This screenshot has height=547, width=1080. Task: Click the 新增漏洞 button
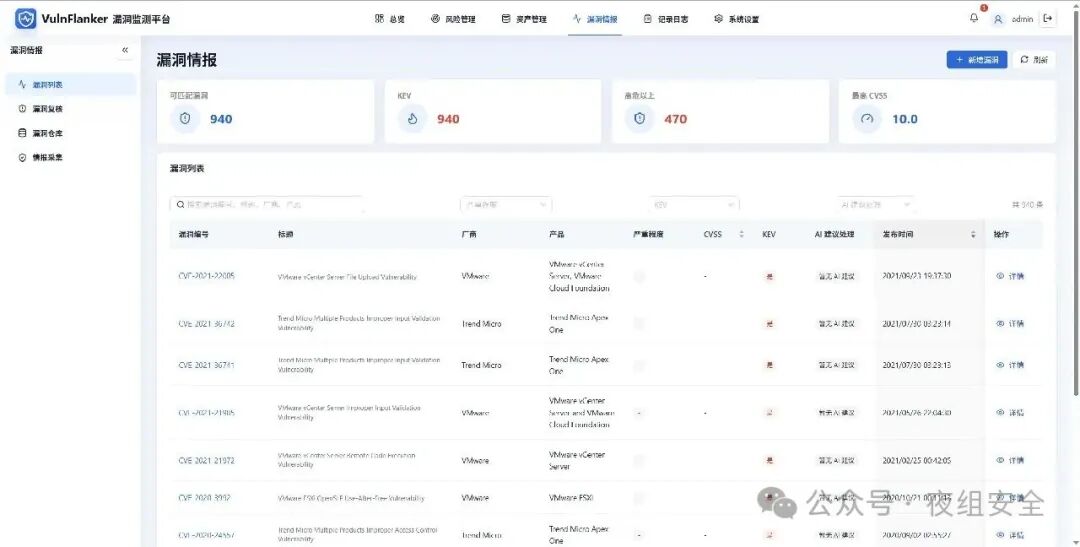pyautogui.click(x=977, y=60)
